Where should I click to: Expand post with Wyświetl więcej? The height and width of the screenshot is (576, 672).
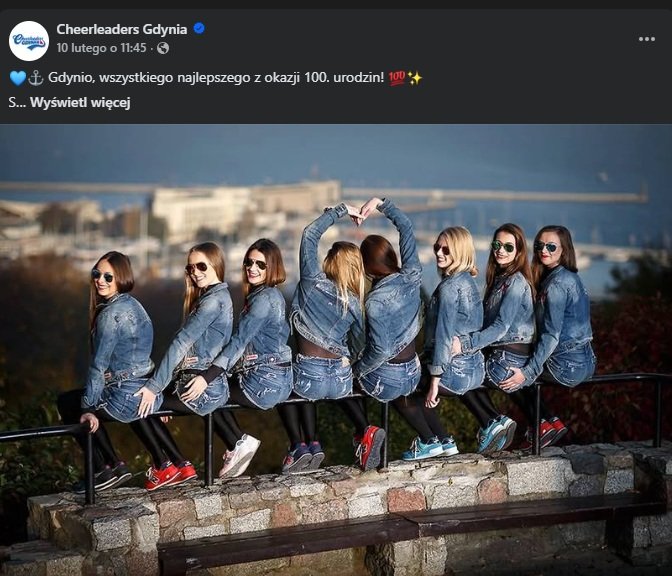(80, 103)
